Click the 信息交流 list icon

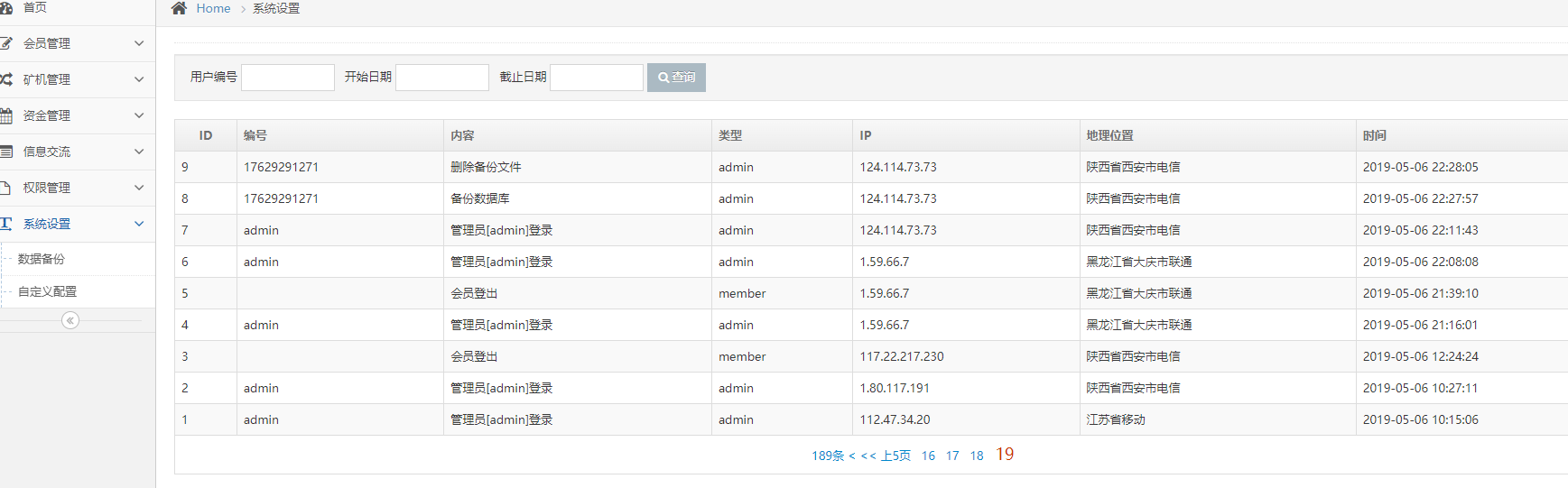click(5, 152)
